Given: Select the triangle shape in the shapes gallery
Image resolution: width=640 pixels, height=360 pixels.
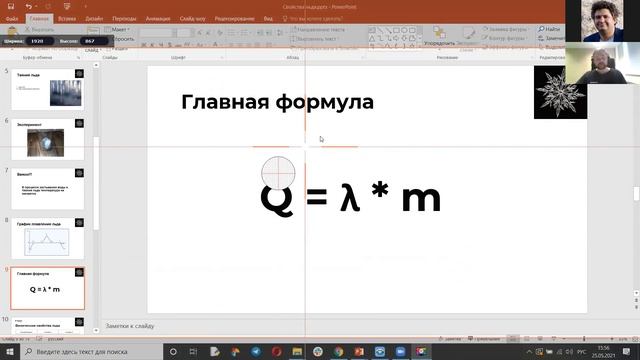Looking at the screenshot, I should click(x=372, y=38).
